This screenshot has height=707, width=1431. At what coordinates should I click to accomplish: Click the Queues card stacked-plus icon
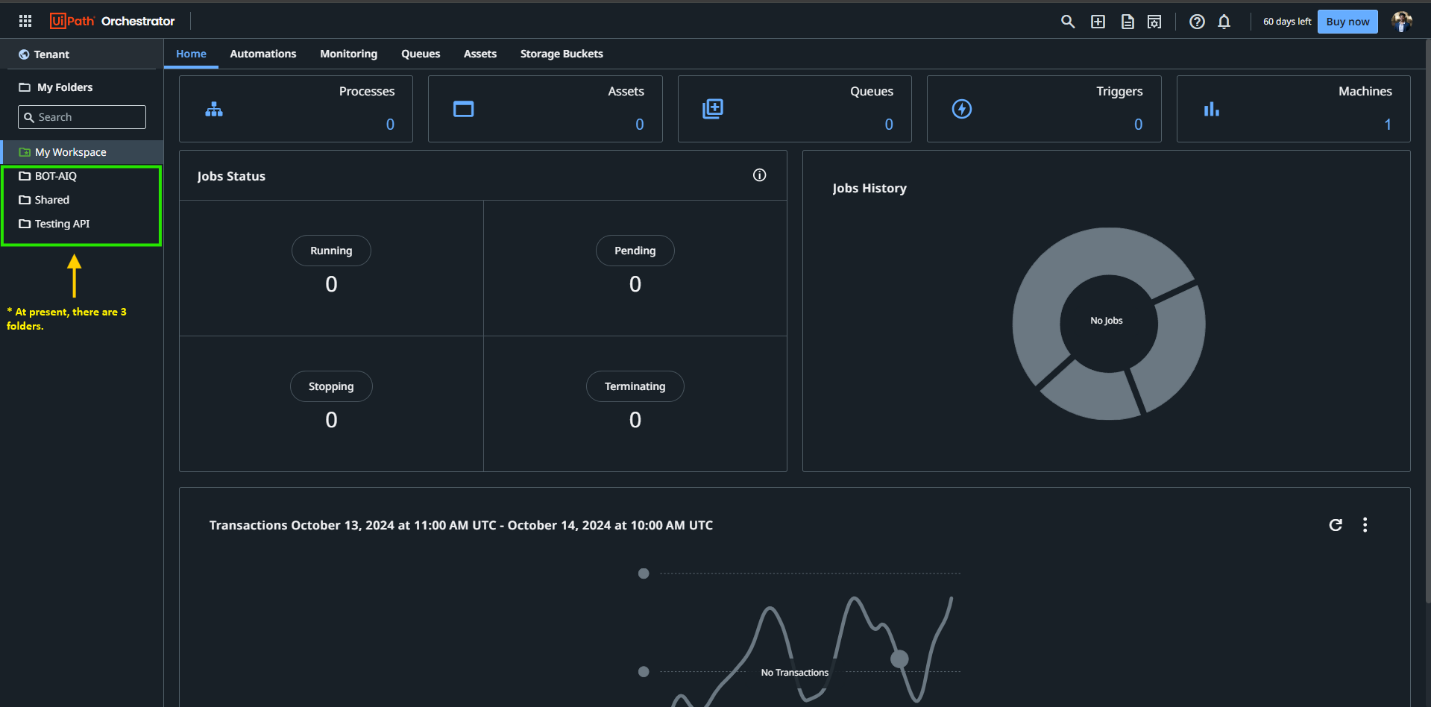712,109
